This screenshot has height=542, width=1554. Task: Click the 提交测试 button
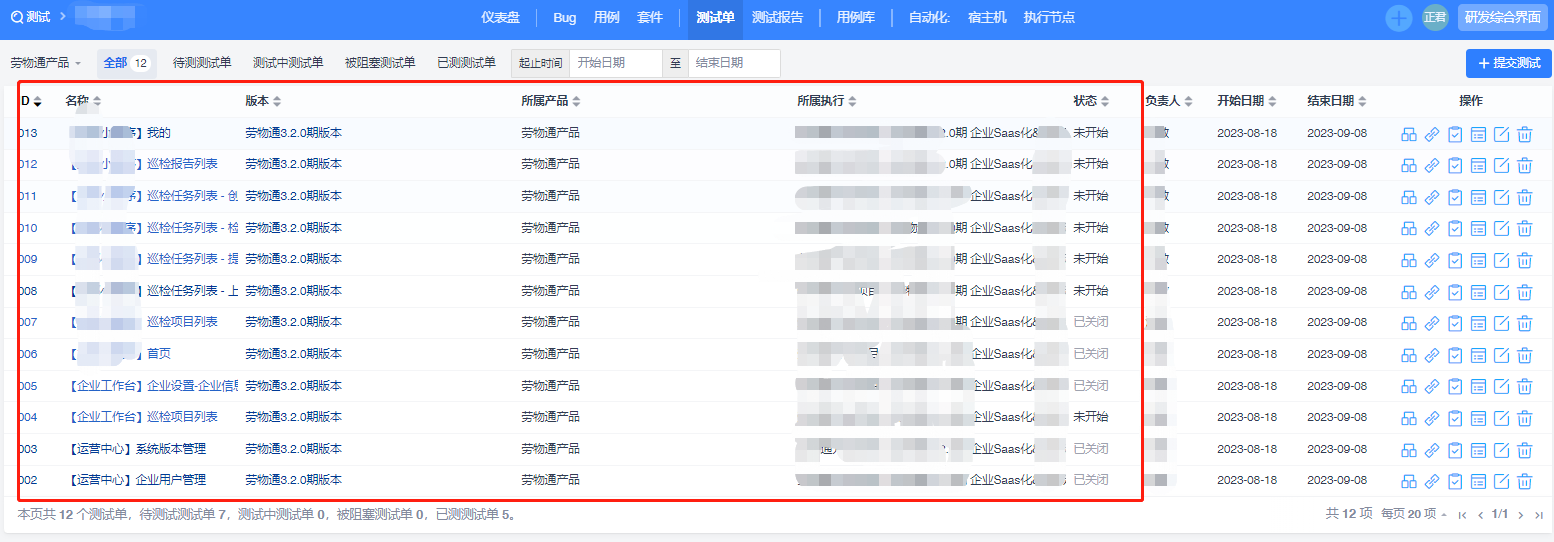1508,63
